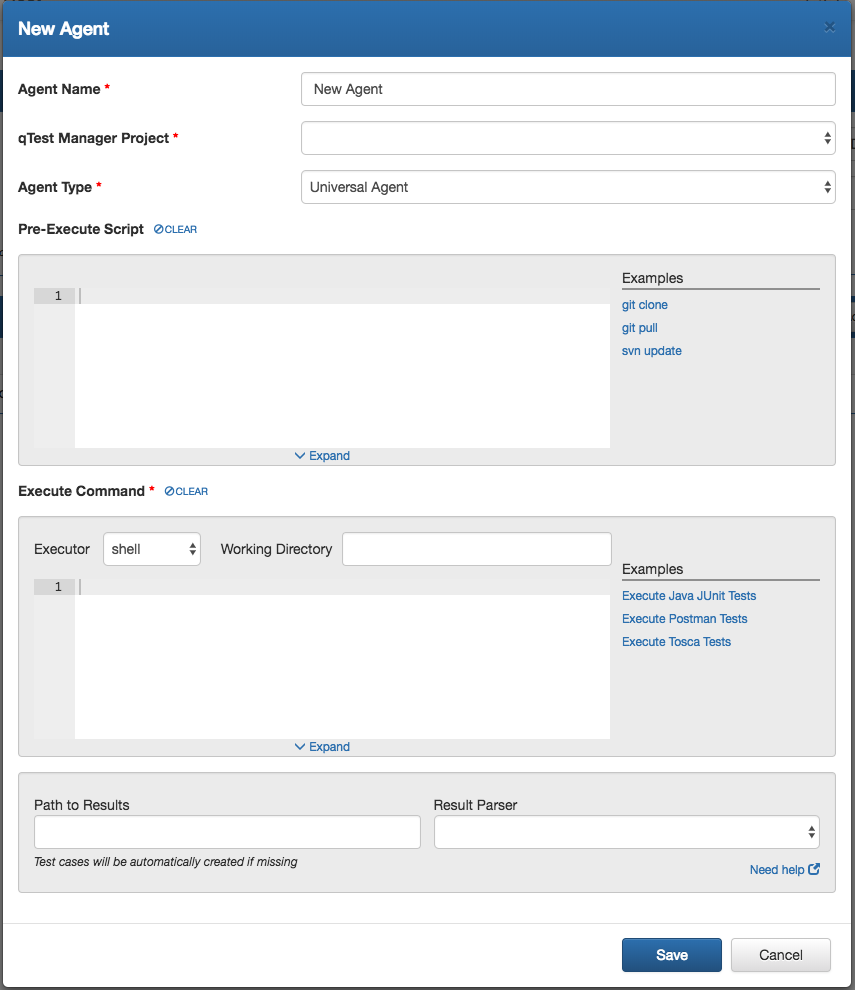Viewport: 855px width, 990px height.
Task: Open the Result Parser dropdown
Action: (626, 832)
